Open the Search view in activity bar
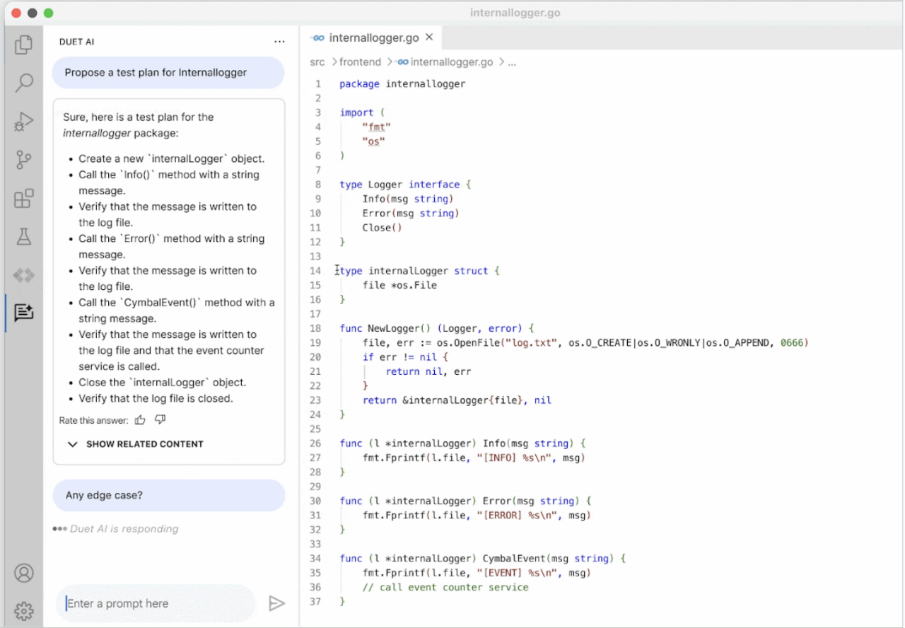Screen dimensions: 905x628 point(24,83)
